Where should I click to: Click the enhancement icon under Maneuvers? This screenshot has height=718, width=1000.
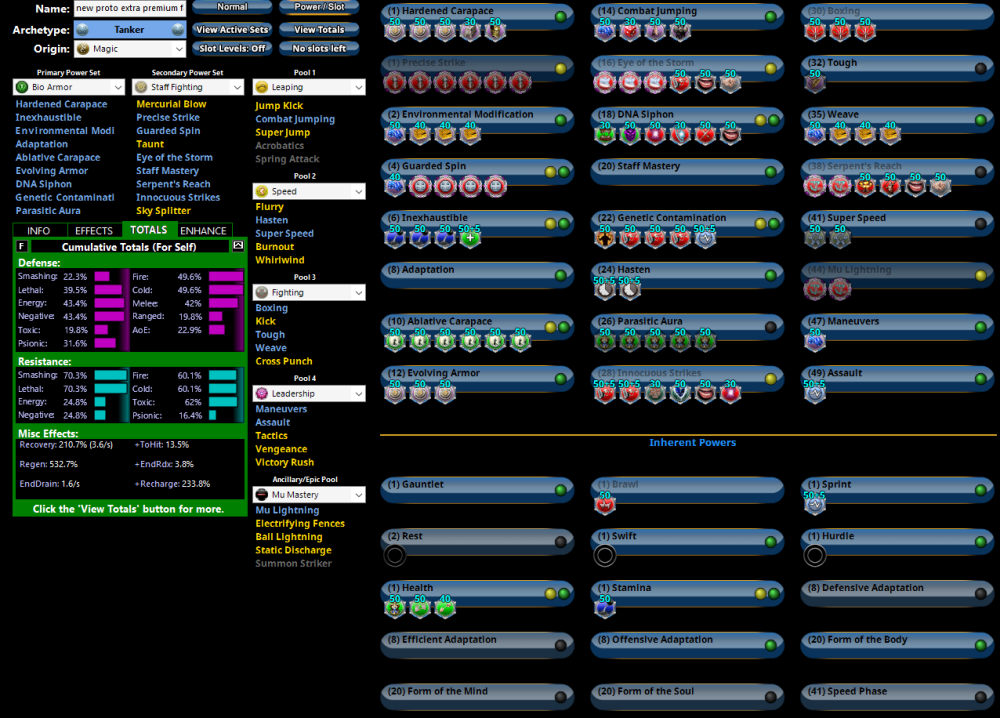coord(815,342)
